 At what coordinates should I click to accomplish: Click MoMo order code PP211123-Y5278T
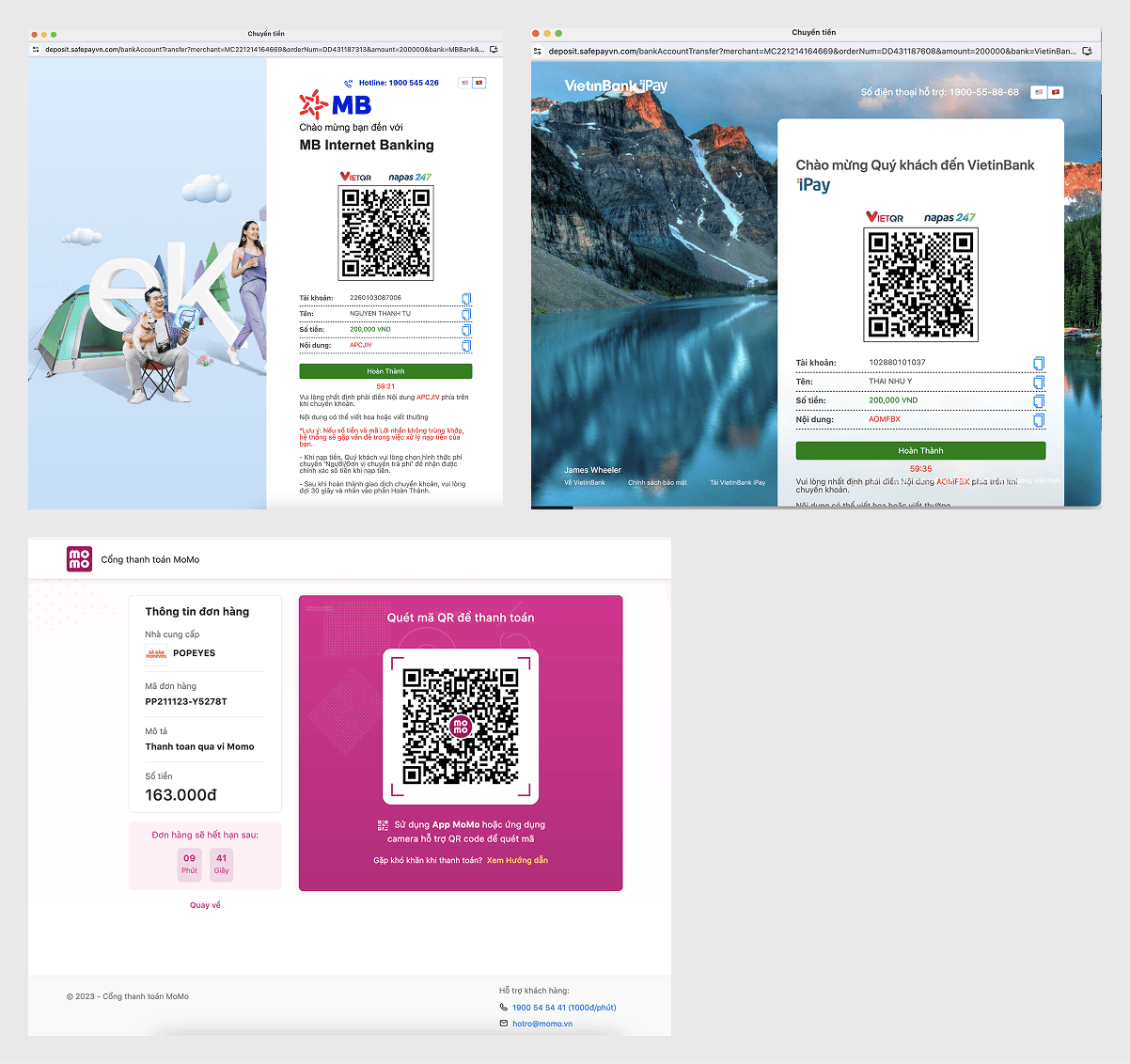[186, 701]
